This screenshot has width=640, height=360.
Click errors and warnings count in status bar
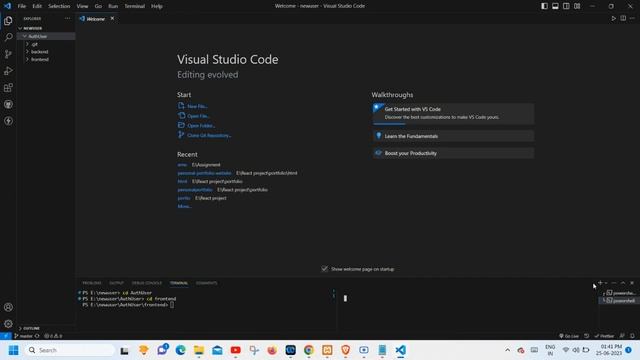[53, 336]
